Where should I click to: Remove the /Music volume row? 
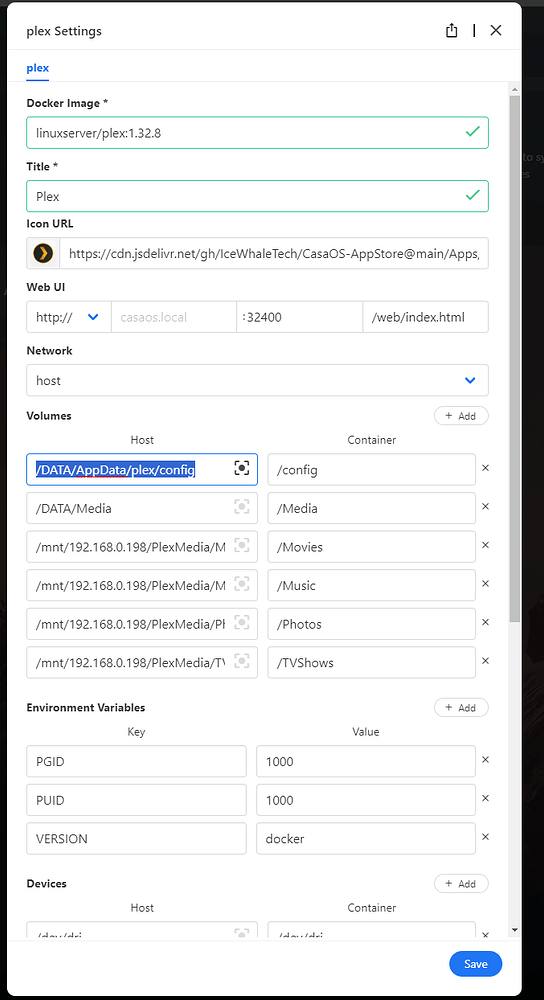[x=485, y=584]
